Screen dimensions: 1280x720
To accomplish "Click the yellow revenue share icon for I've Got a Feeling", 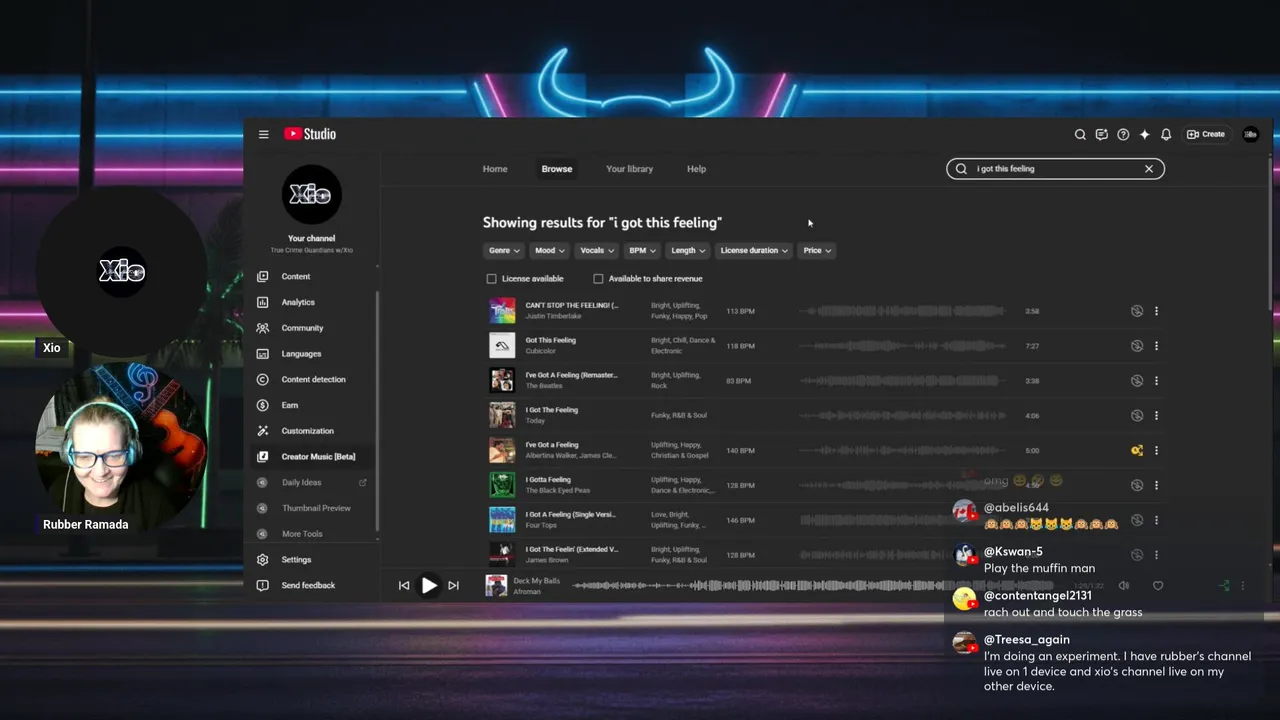I will coord(1137,450).
